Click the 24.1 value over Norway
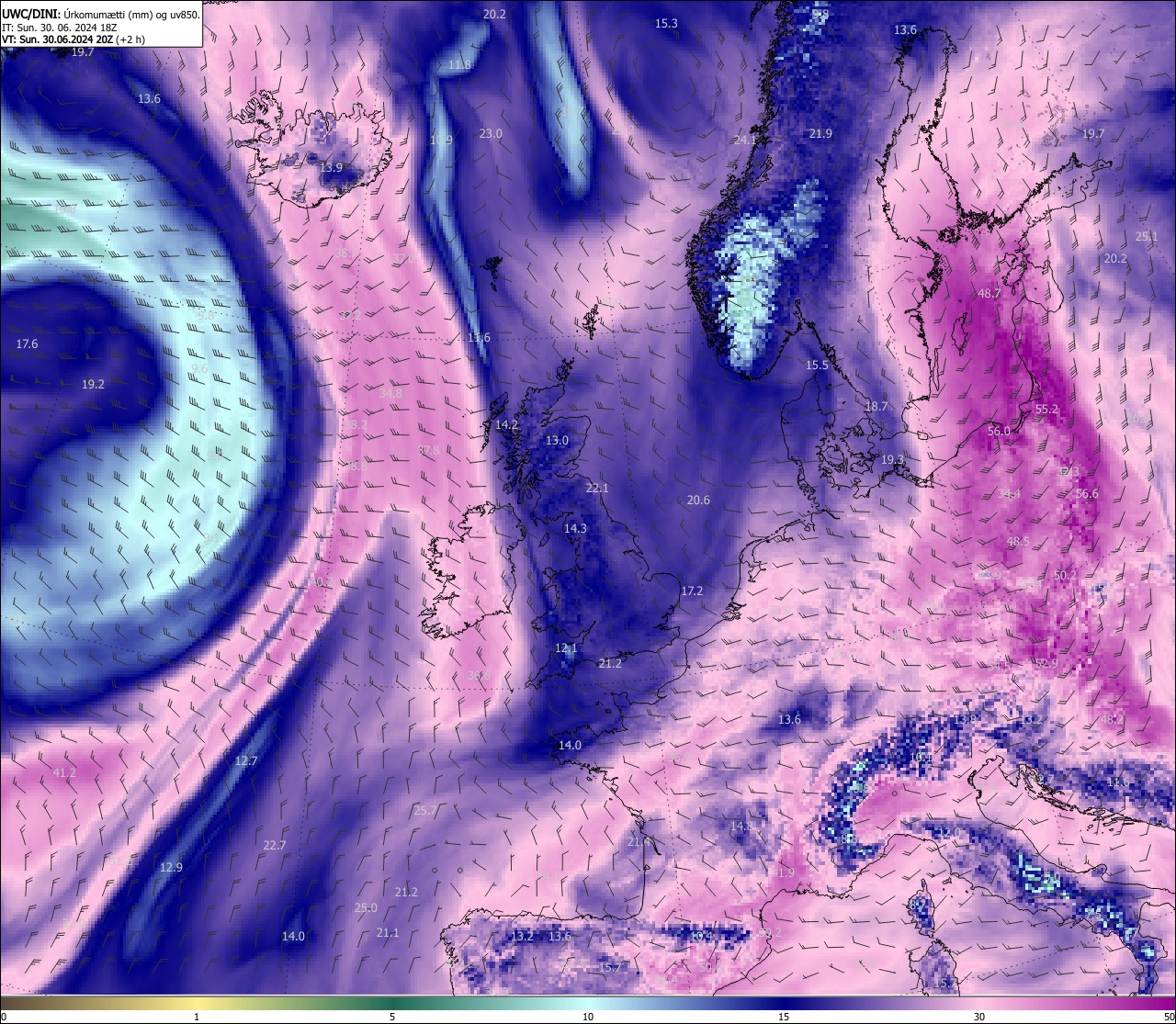1176x1024 pixels. point(744,140)
